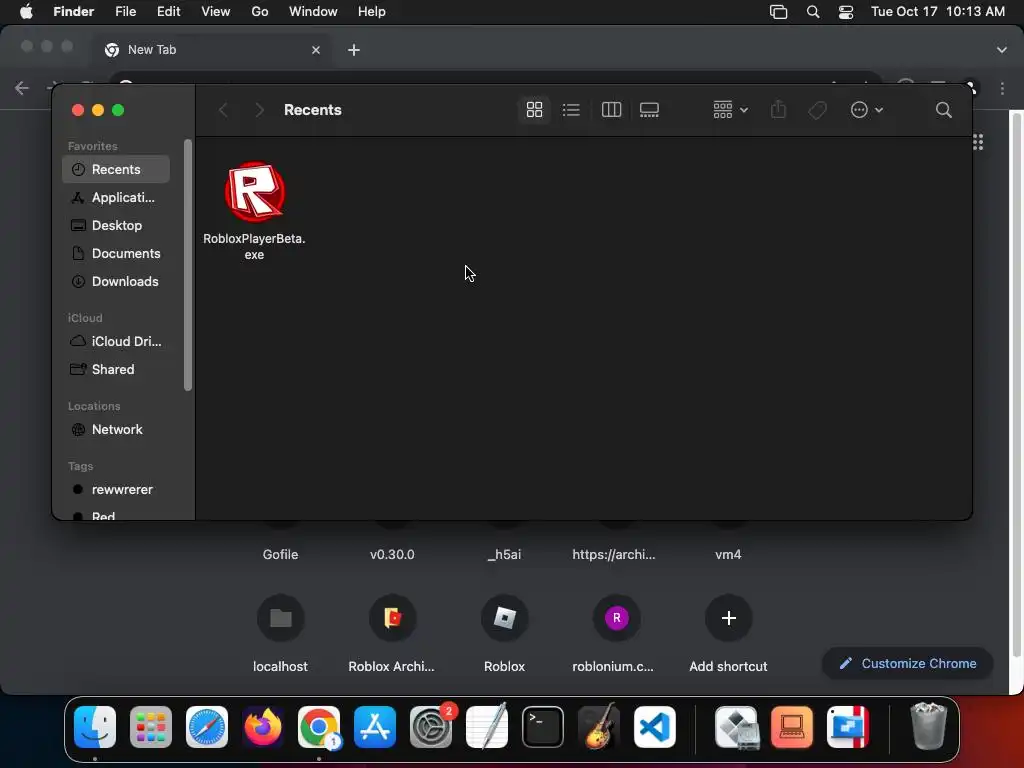Screen dimensions: 1024x768
Task: Open Applications in Finder sidebar
Action: [116, 197]
